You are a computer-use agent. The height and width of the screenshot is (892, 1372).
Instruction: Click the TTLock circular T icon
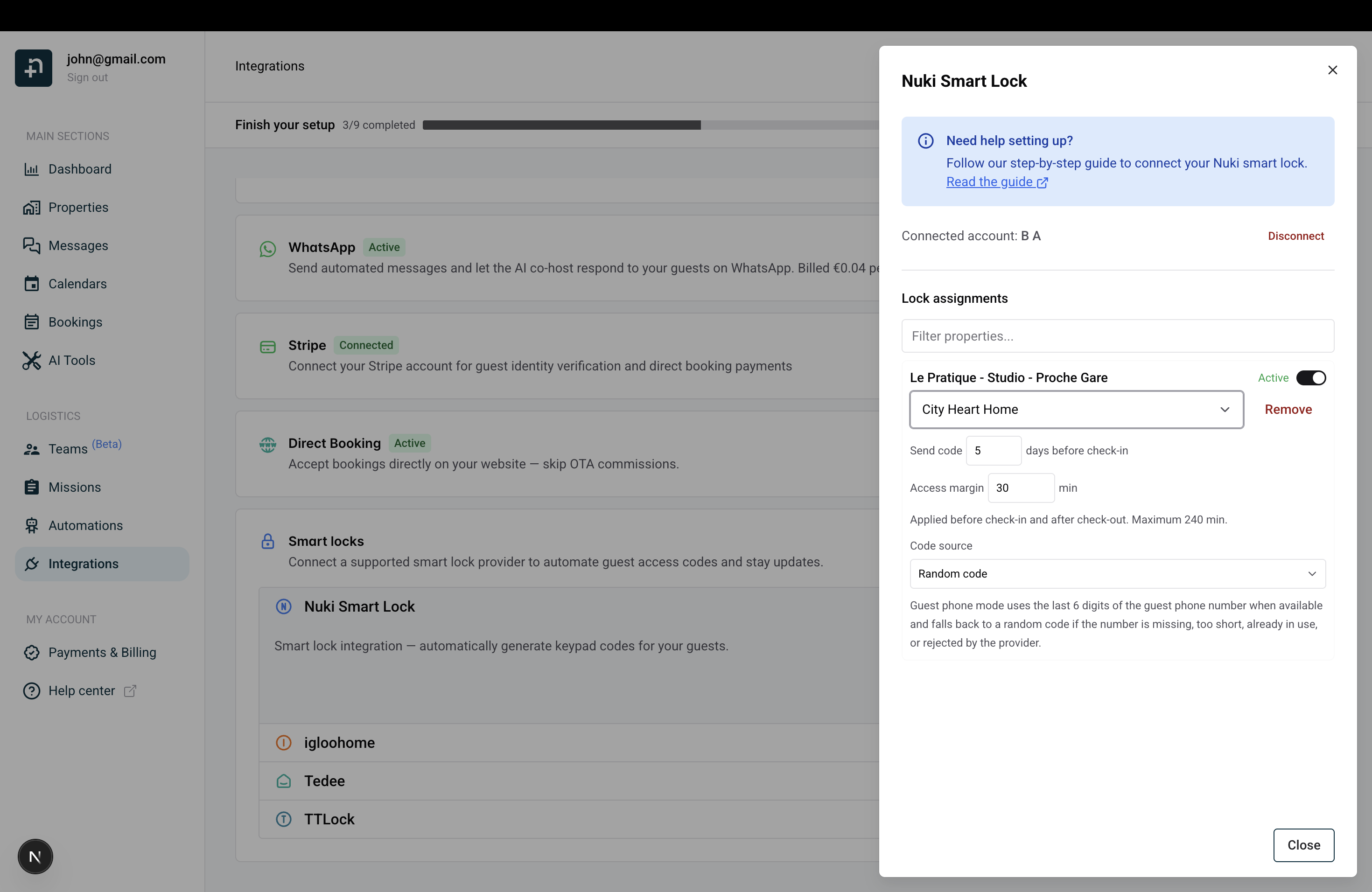[284, 819]
